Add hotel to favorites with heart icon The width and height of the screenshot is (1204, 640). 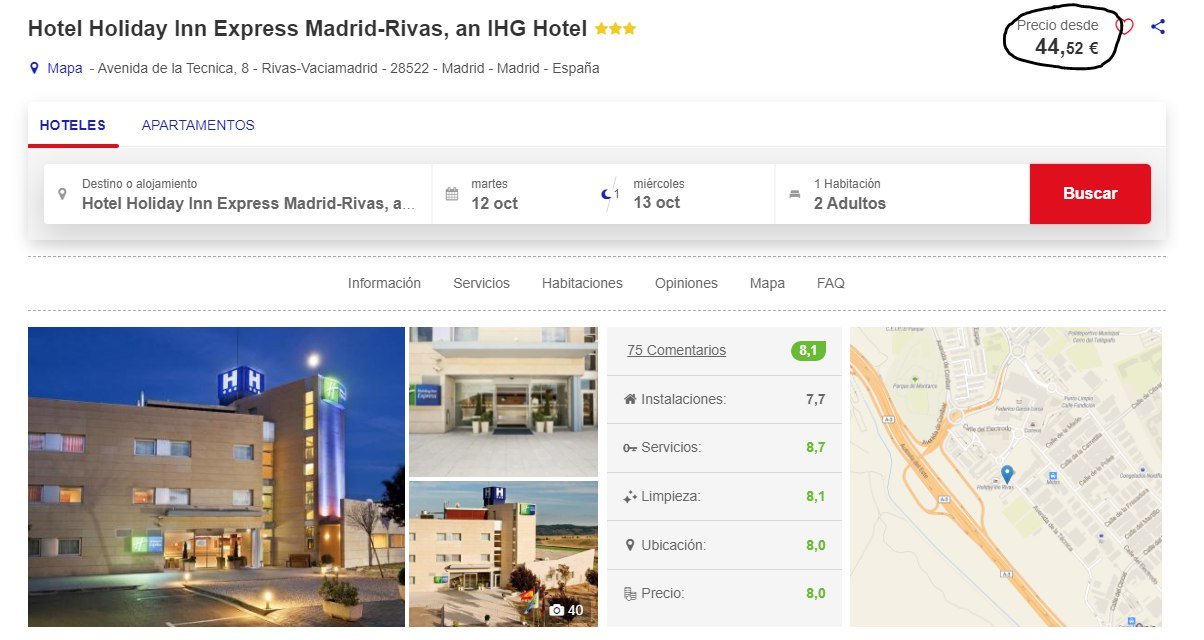click(x=1125, y=27)
